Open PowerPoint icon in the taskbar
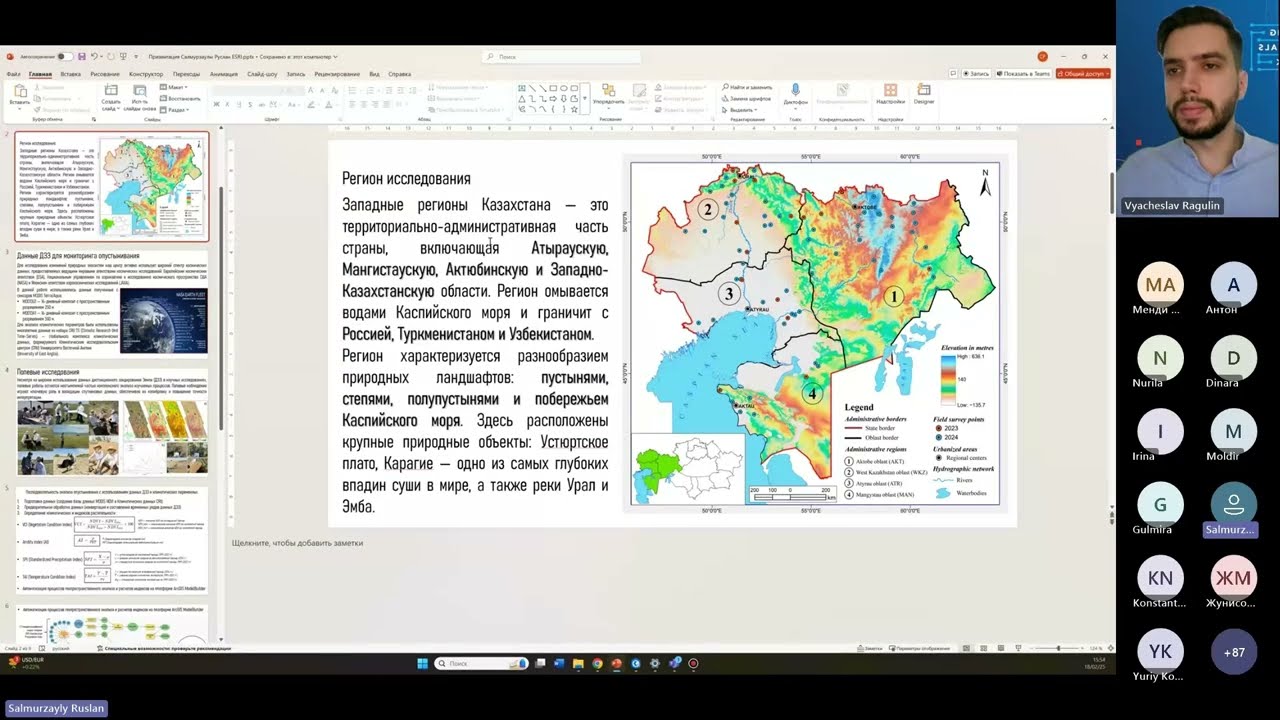The image size is (1280, 720). [x=616, y=663]
